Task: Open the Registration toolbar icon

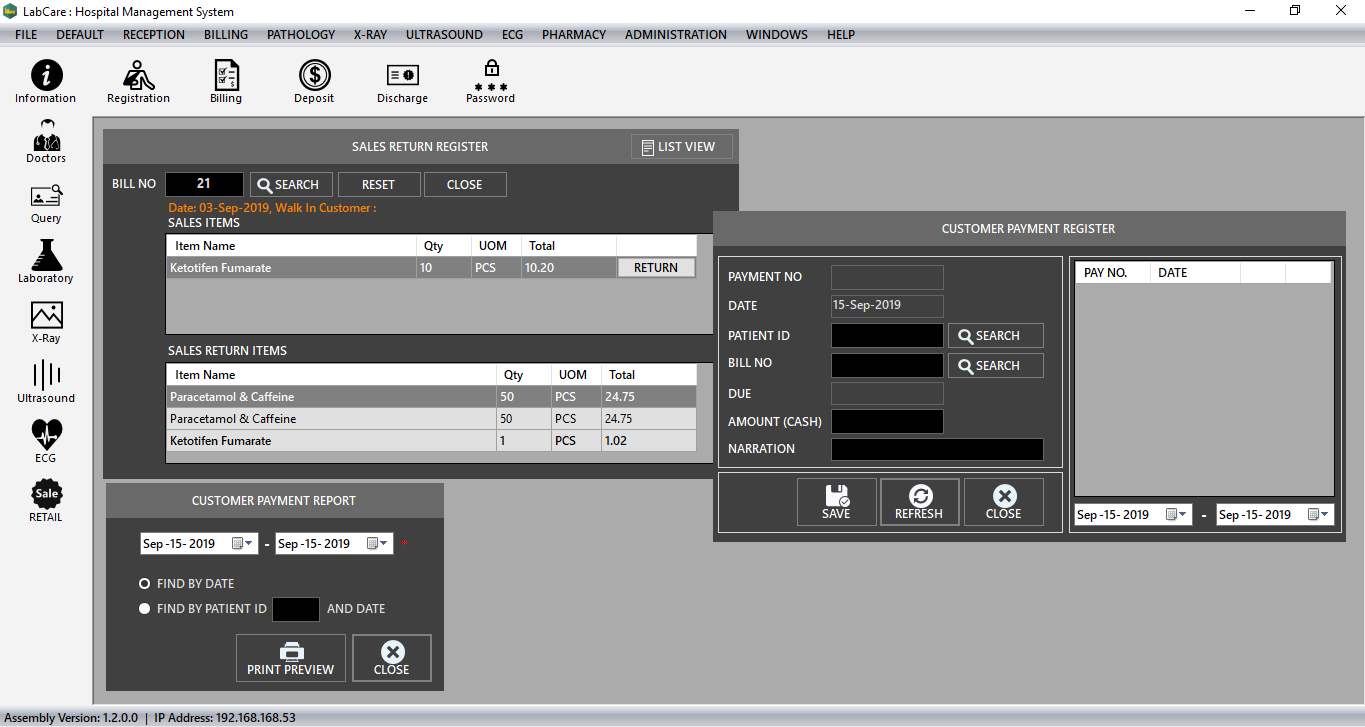Action: click(x=138, y=81)
